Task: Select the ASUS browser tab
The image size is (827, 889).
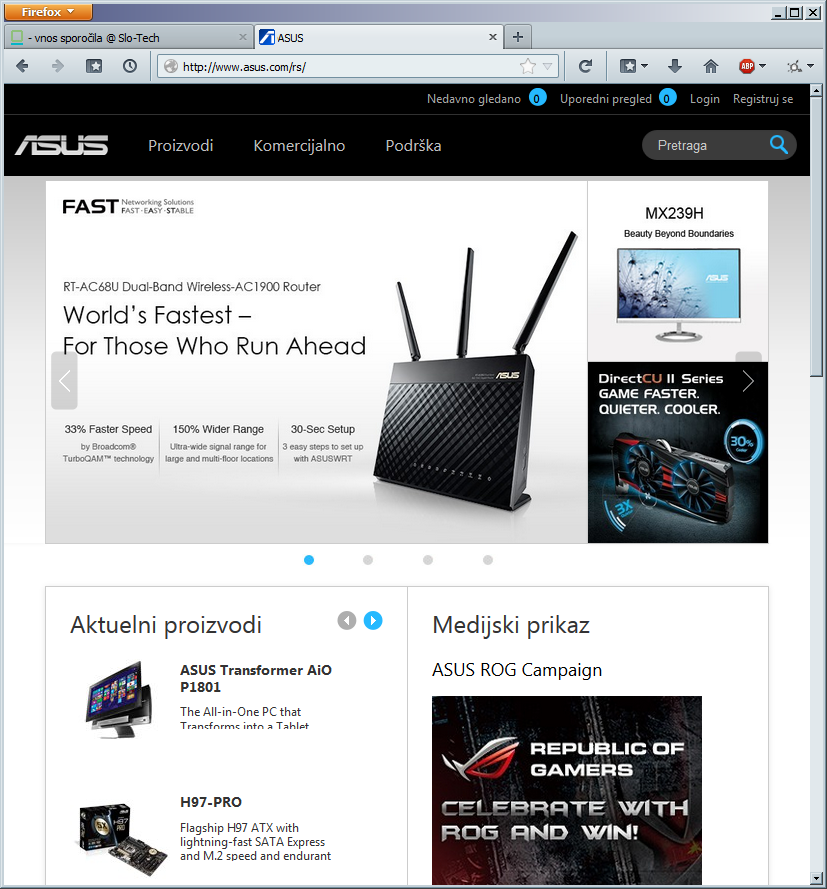Action: tap(379, 37)
